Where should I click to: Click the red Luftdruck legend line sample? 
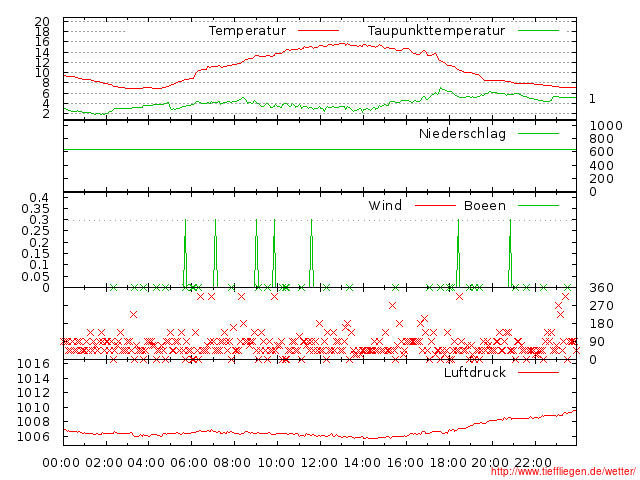click(538, 372)
